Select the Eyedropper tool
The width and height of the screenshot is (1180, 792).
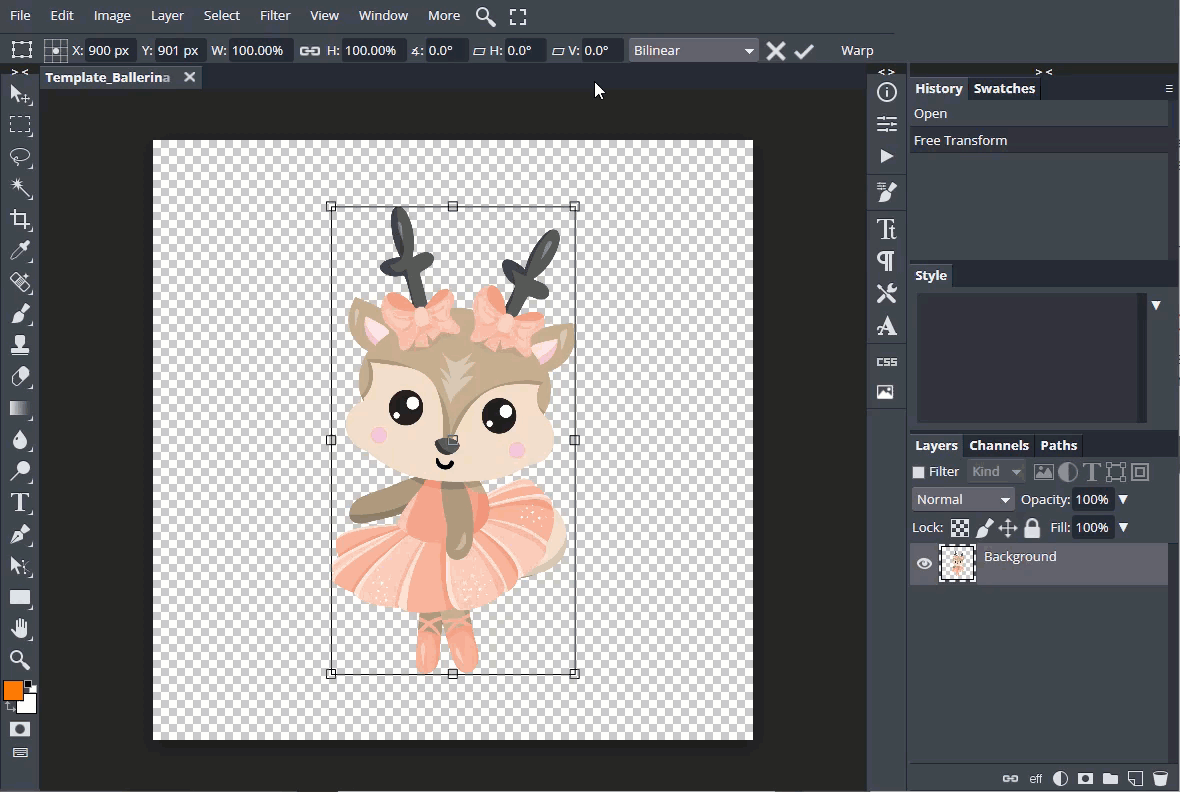coord(20,251)
